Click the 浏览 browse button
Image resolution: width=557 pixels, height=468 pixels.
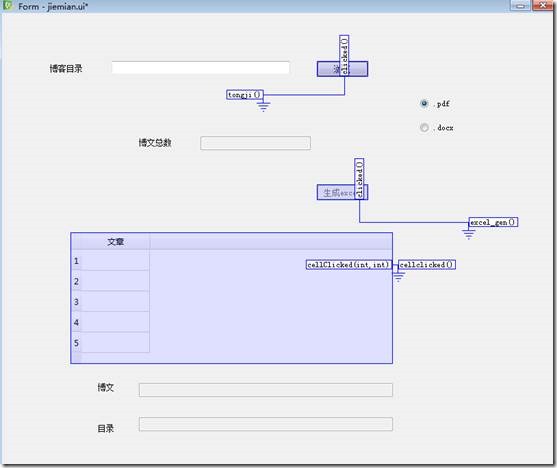[342, 69]
